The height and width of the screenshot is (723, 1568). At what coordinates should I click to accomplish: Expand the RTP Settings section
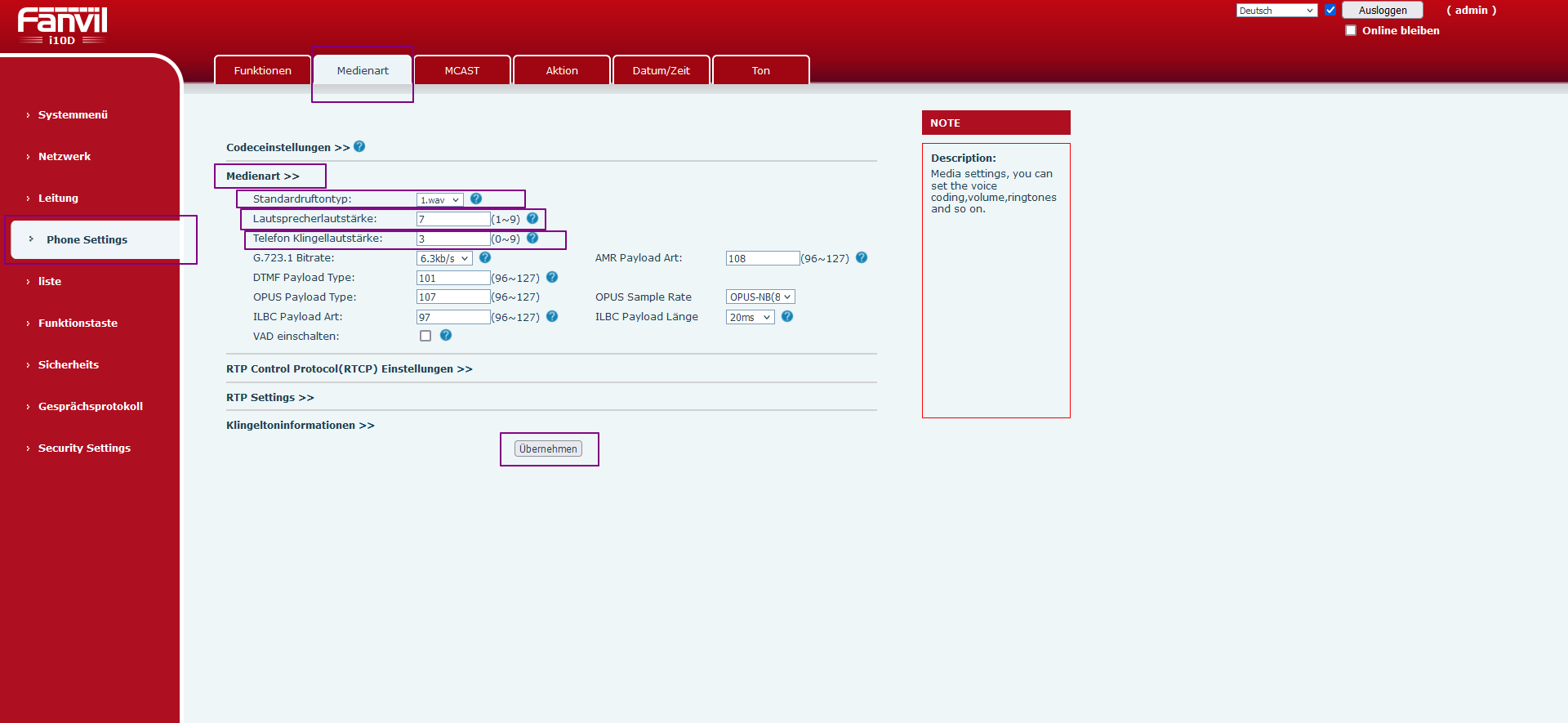coord(270,398)
